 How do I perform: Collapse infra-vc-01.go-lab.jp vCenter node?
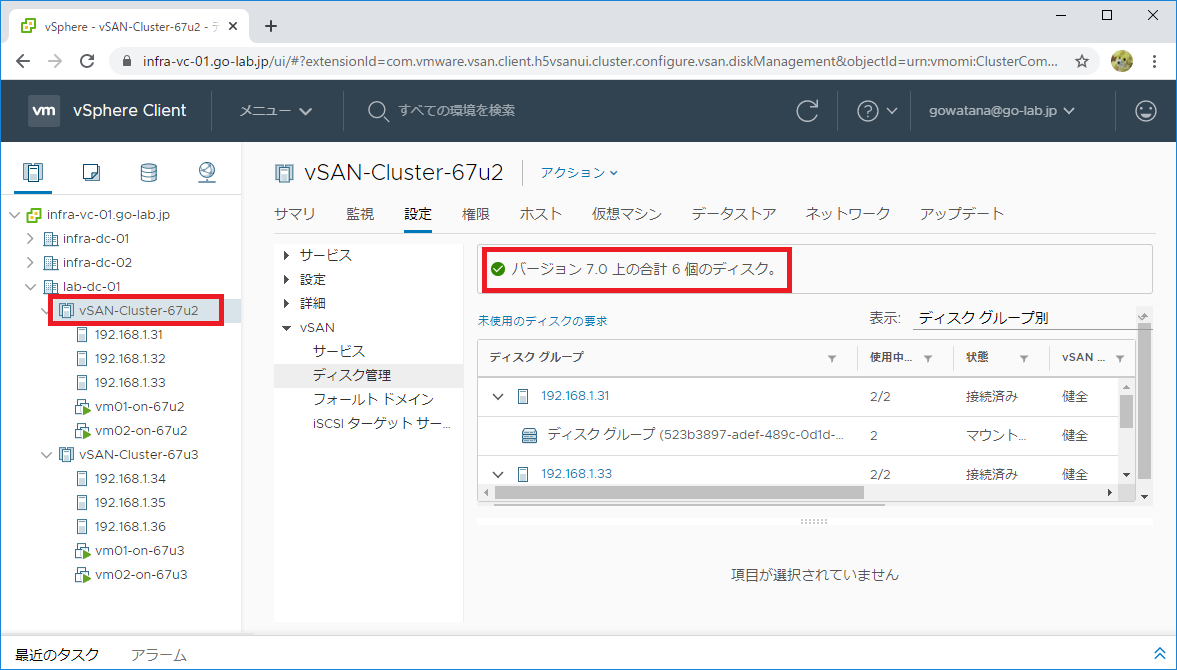(x=14, y=215)
